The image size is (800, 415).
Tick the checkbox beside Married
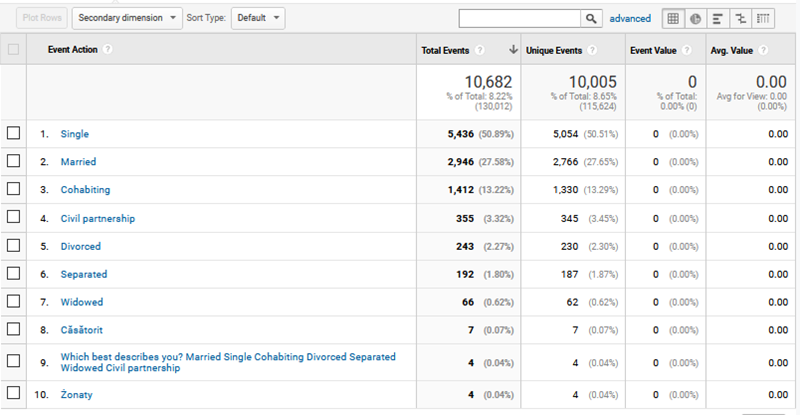[13, 161]
